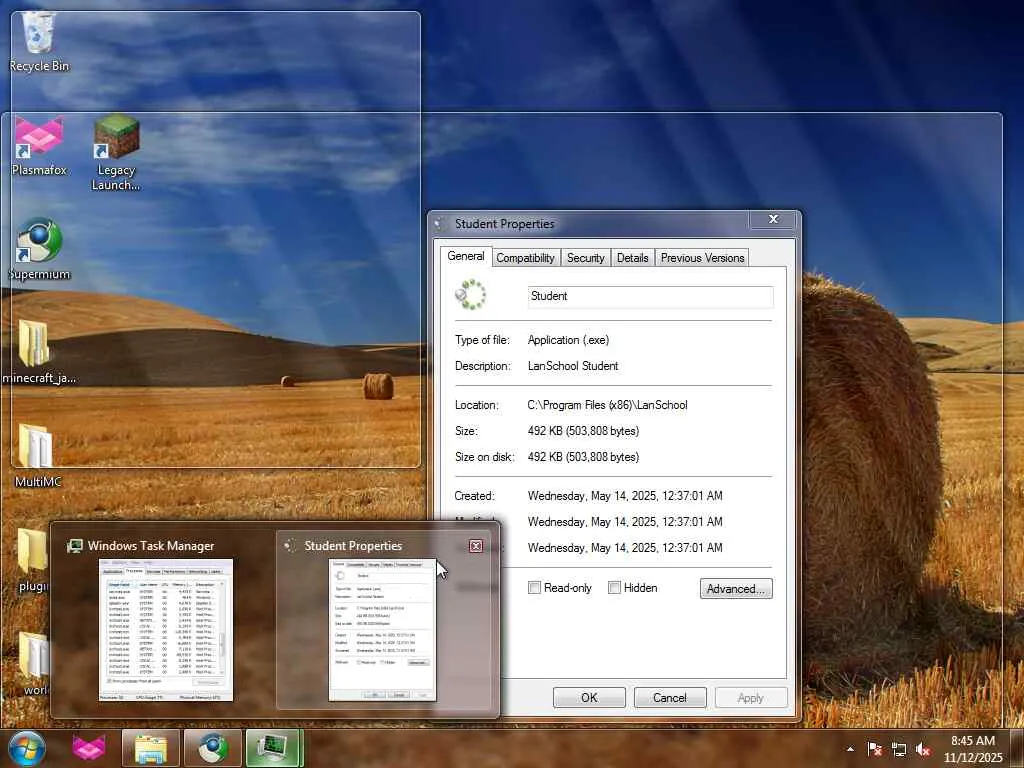Click the 'LanSchool Student' description text

573,366
